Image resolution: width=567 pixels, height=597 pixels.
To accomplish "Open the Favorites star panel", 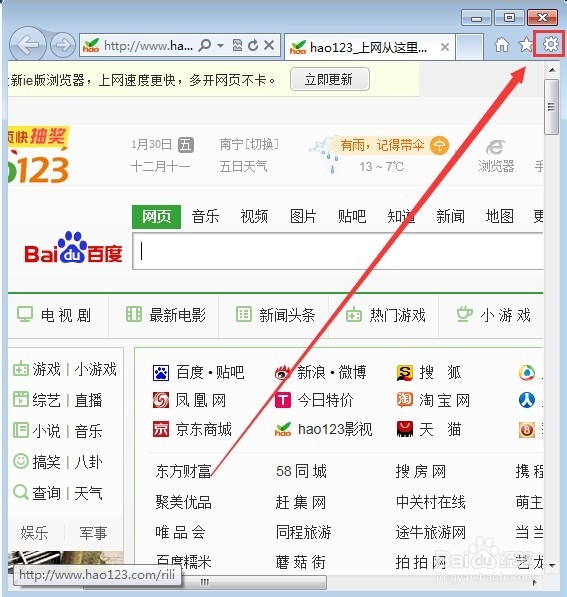I will point(526,45).
